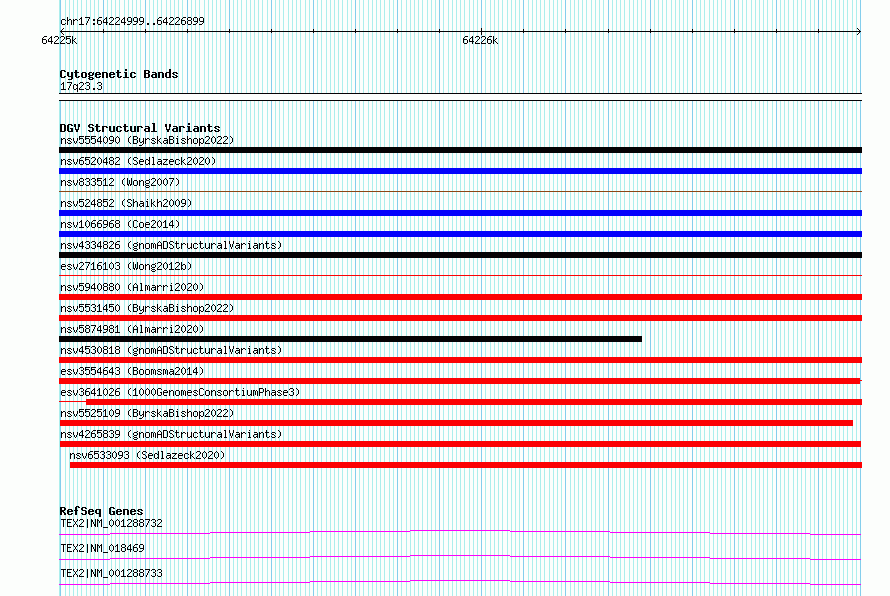
Task: Click the RefSeq Genes track title
Action: pyautogui.click(x=101, y=511)
